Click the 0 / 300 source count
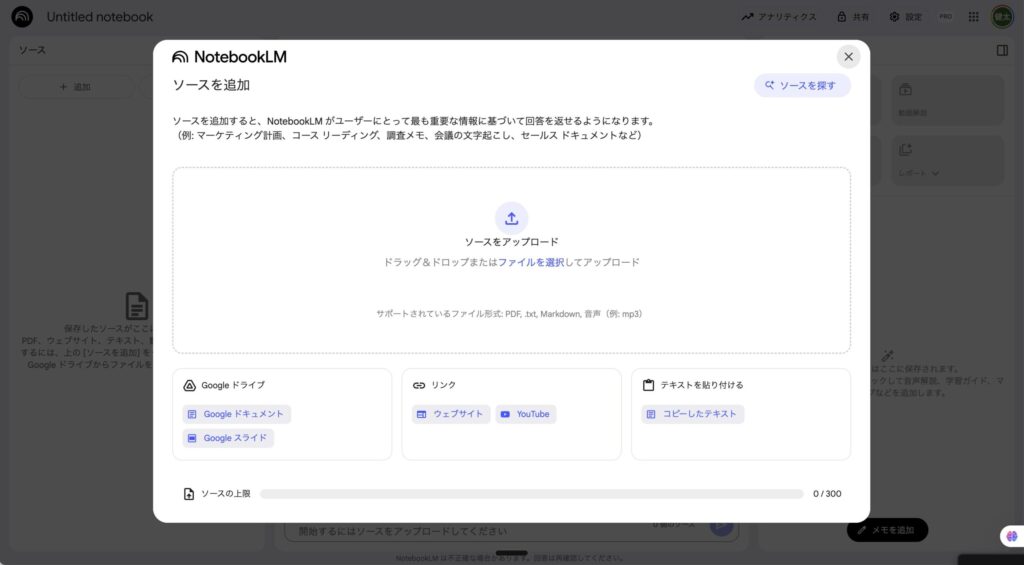The width and height of the screenshot is (1024, 565). 827,494
